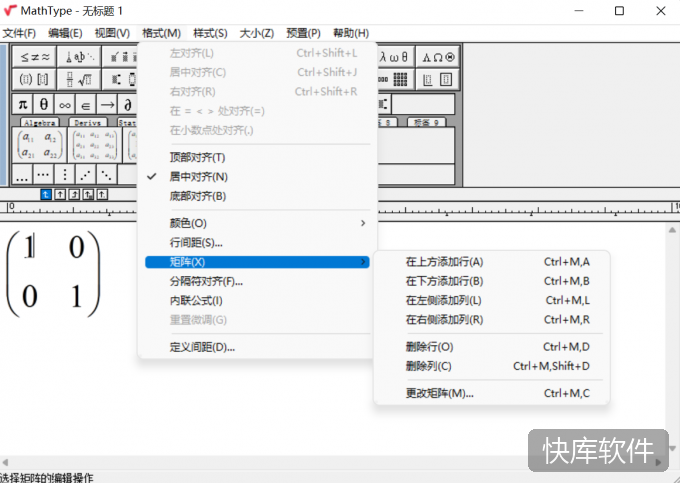This screenshot has height=483, width=680.
Task: Expand the 颜色(O) submenu
Action: point(257,223)
